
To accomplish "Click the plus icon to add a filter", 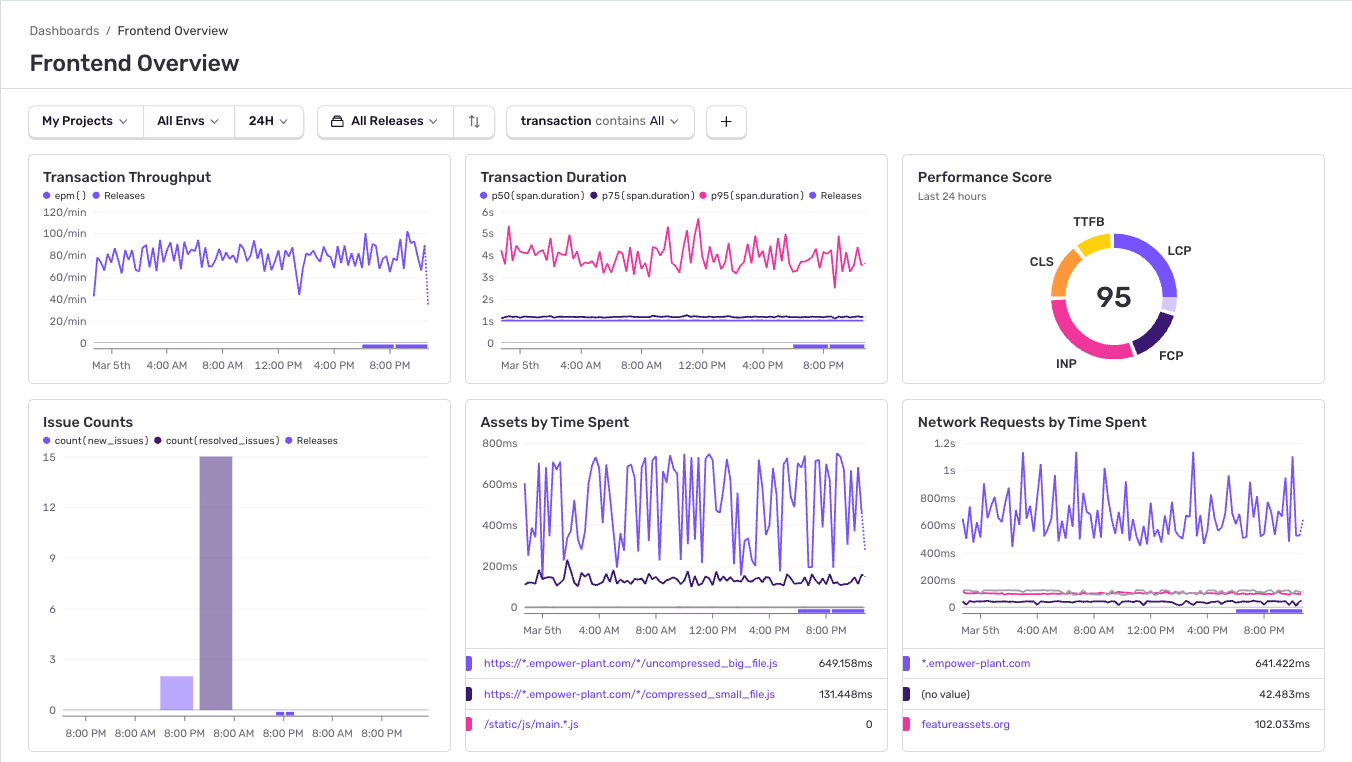I will click(726, 121).
